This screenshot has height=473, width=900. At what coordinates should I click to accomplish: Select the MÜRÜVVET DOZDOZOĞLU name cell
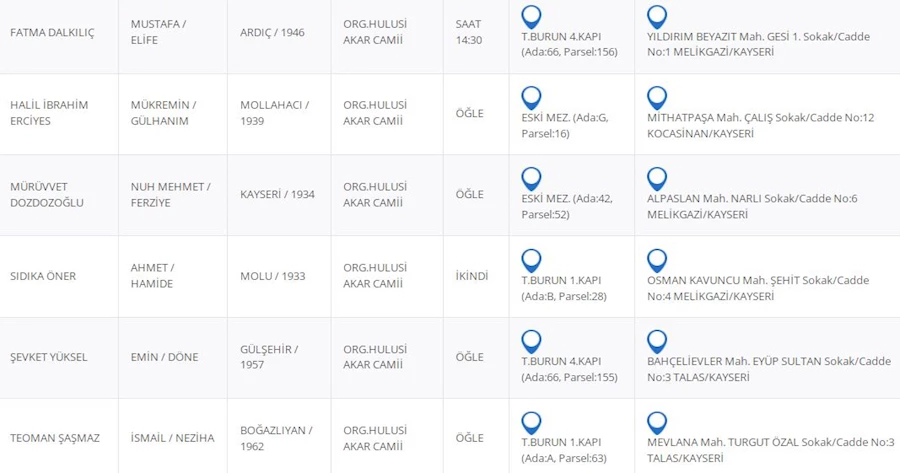[x=47, y=195]
